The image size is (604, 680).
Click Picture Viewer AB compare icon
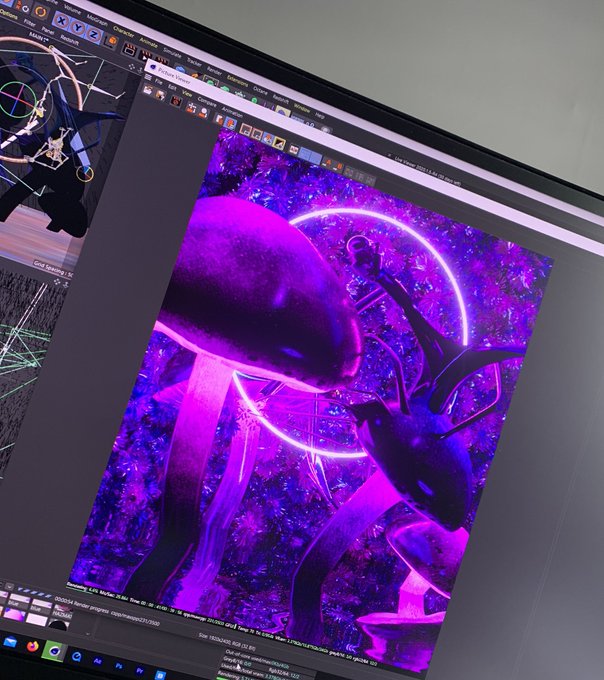pos(294,149)
